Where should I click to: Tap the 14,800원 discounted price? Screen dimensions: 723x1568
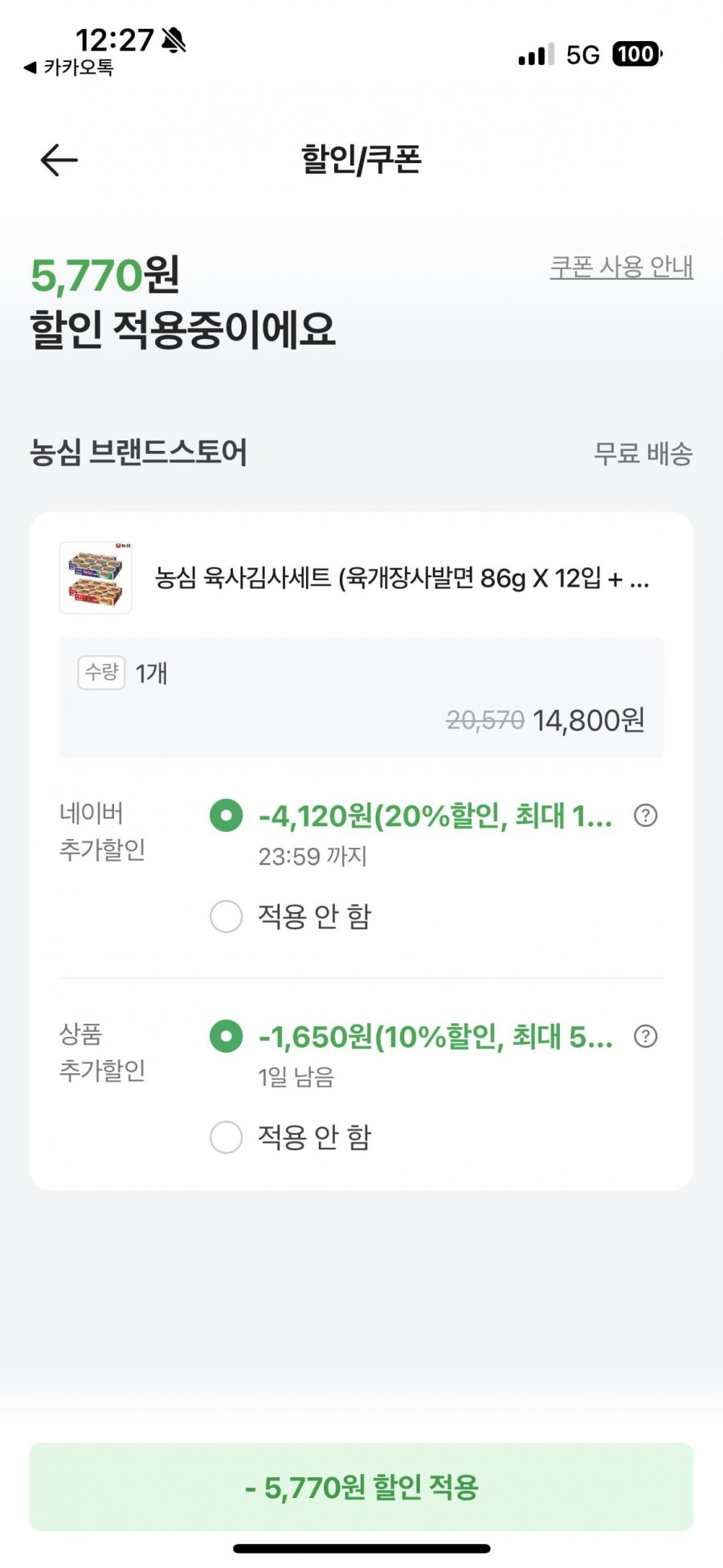(x=588, y=721)
